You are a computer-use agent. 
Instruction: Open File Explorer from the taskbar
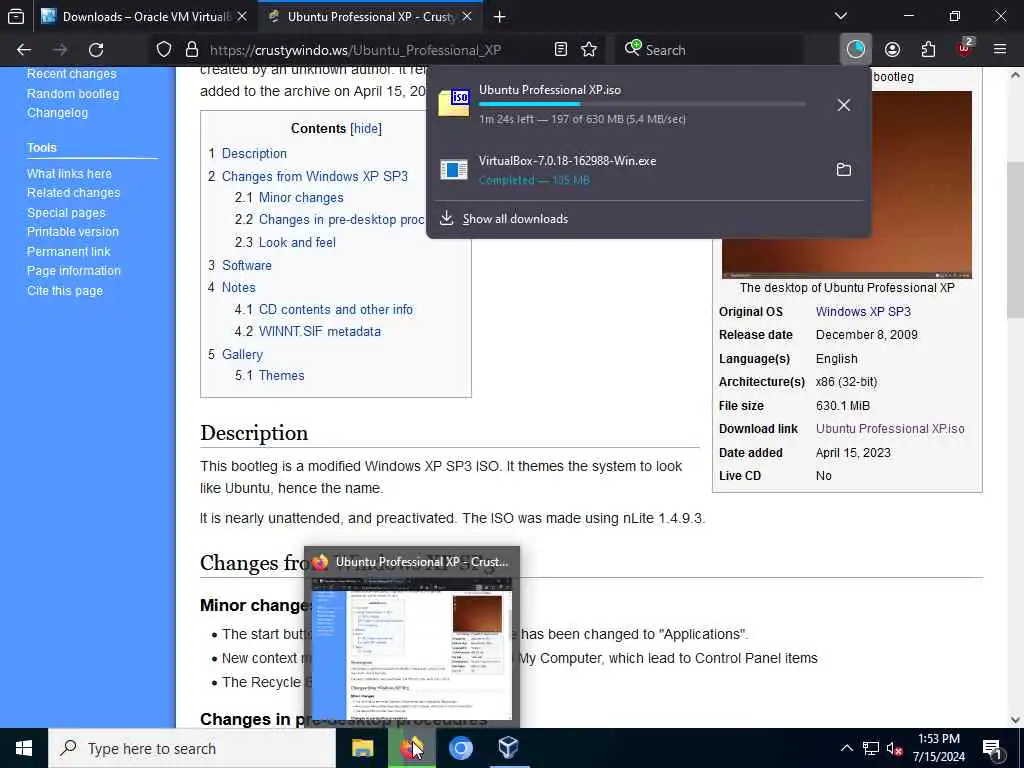(x=362, y=748)
